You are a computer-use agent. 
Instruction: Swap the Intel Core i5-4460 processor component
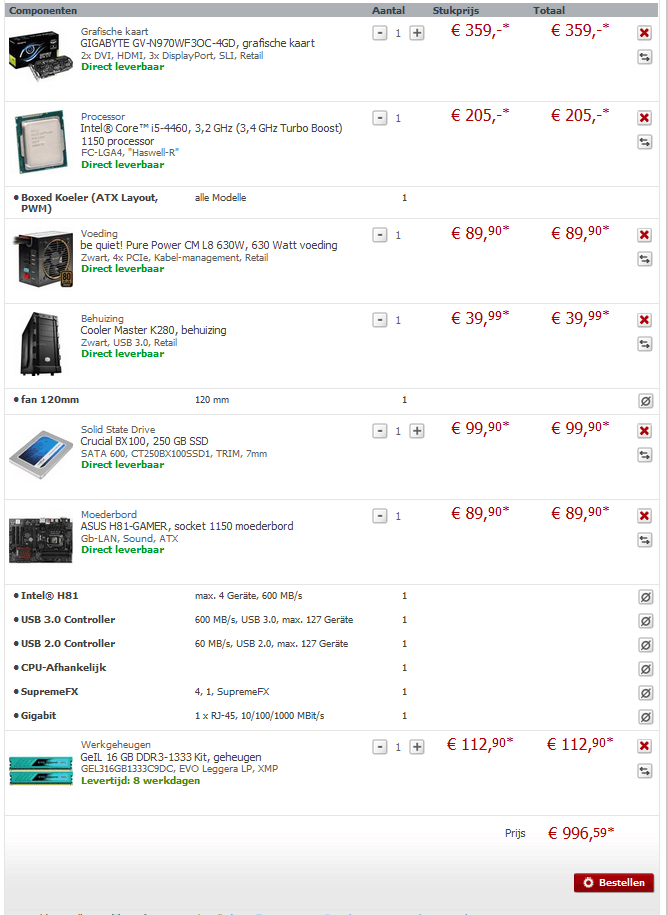644,142
